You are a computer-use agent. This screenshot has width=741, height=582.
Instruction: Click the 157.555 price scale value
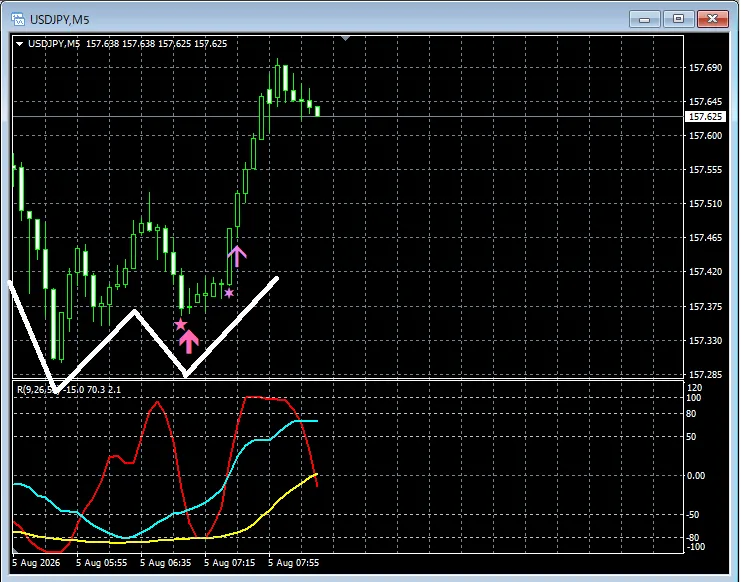pyautogui.click(x=706, y=170)
